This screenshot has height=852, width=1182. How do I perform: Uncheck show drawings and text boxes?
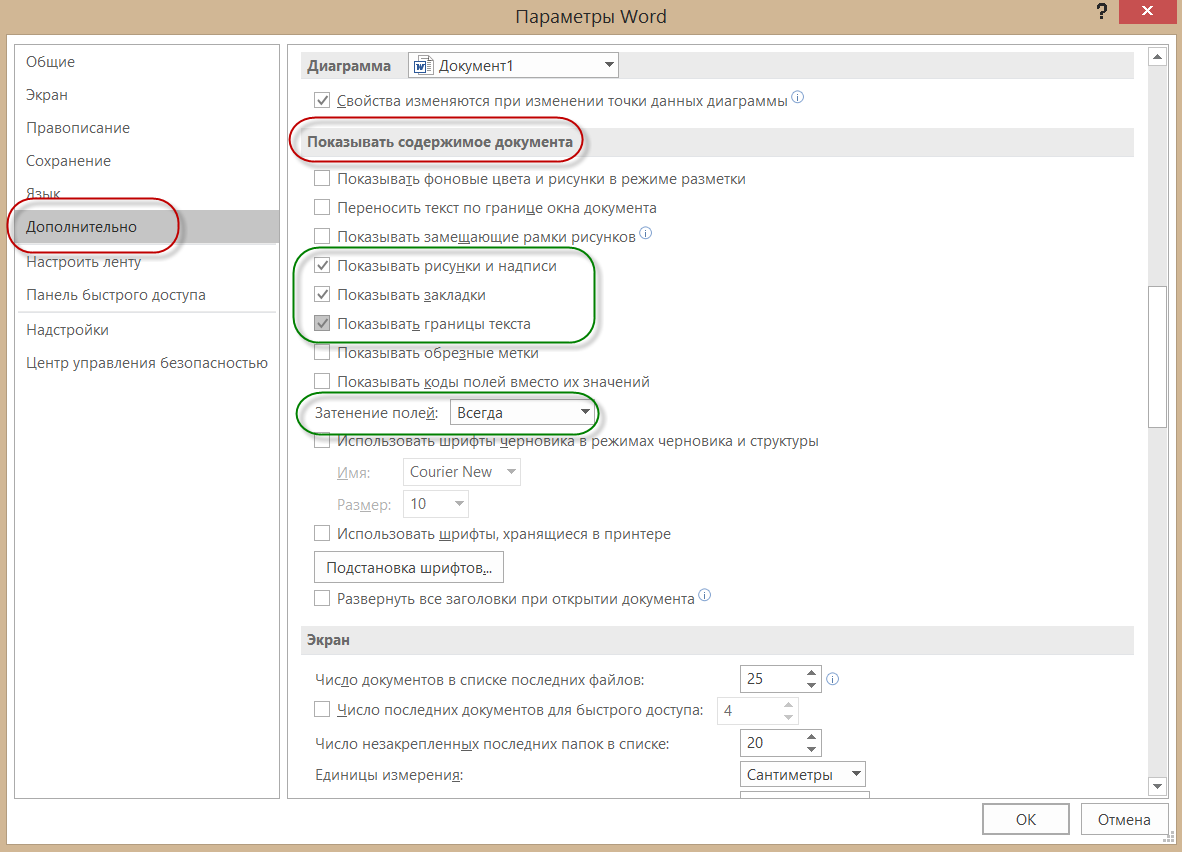(322, 265)
